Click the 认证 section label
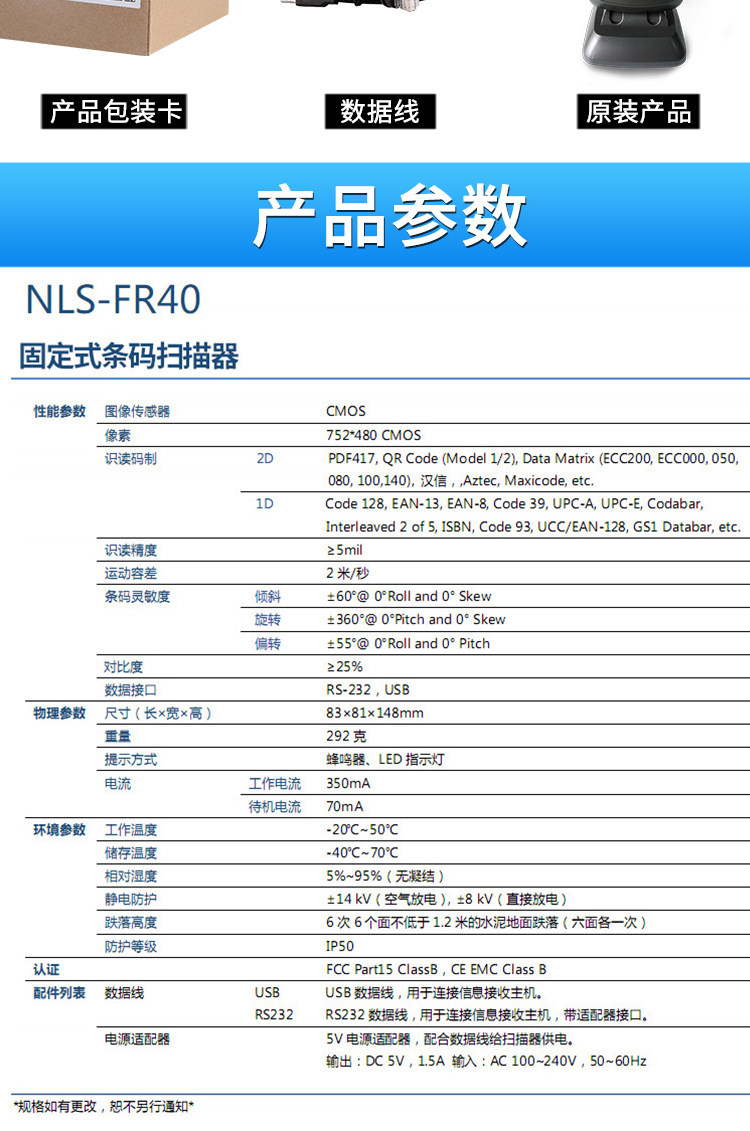 46,970
